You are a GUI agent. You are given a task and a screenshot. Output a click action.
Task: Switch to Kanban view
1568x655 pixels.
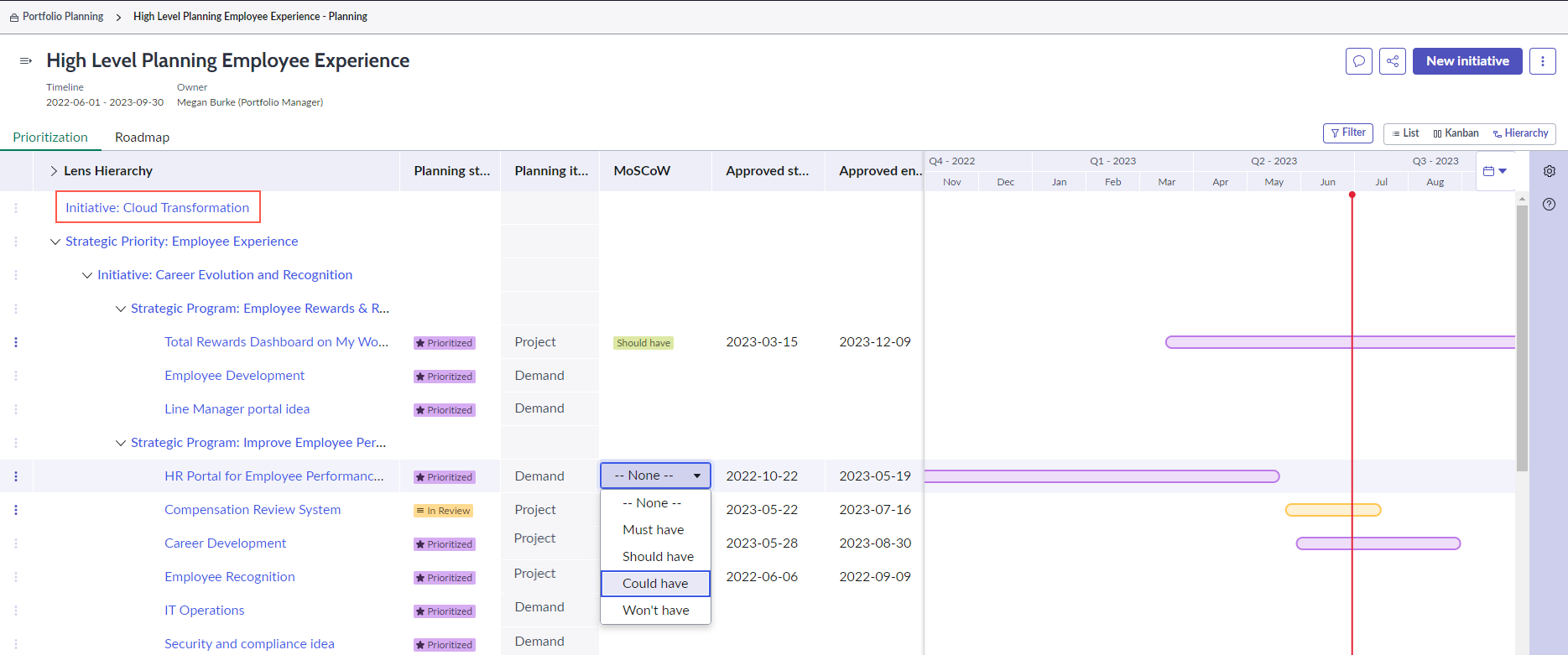pos(1456,133)
